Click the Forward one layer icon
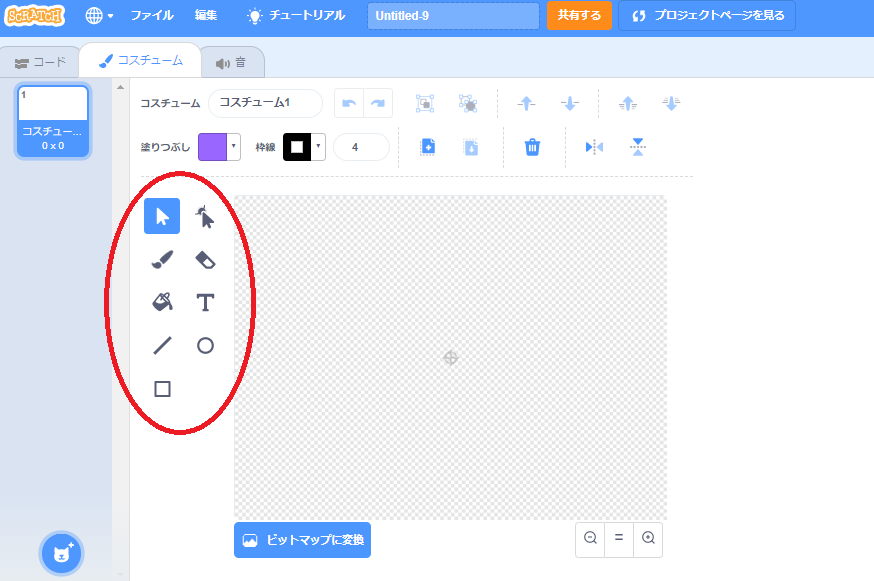The image size is (874, 581). pos(526,103)
